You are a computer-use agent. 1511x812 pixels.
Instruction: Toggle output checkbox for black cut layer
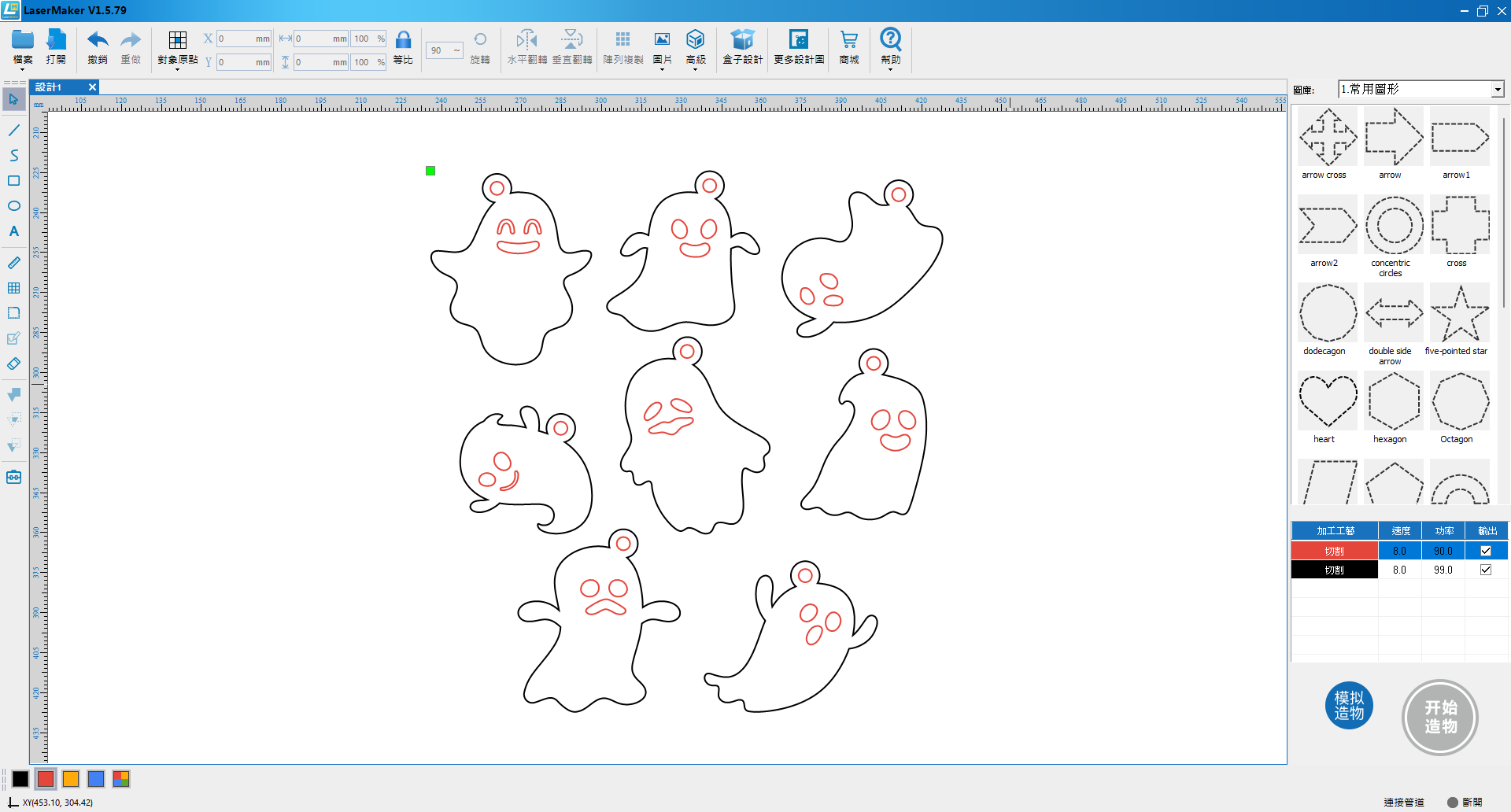click(x=1485, y=570)
